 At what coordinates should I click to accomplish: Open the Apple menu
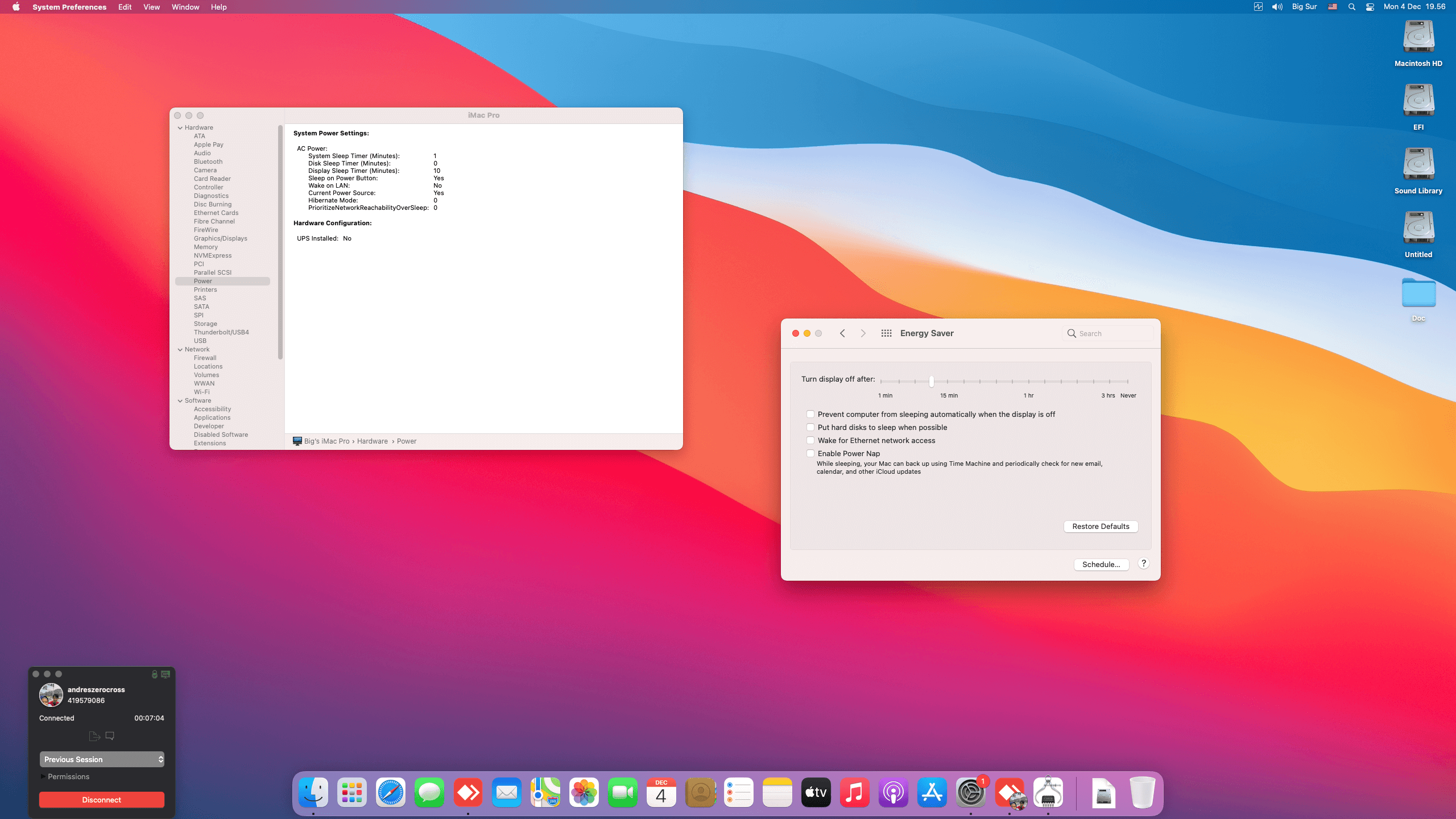tap(16, 7)
